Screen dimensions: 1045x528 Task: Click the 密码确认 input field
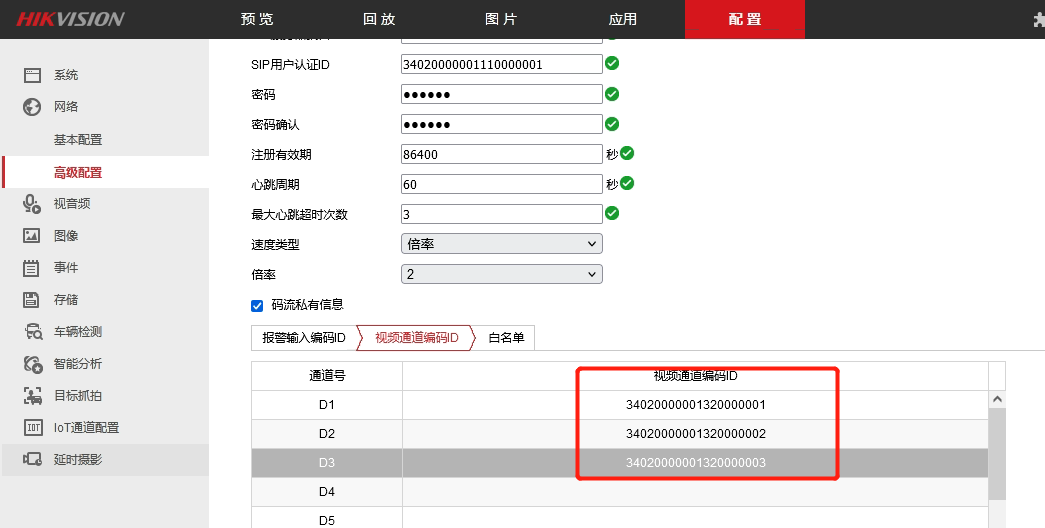[502, 124]
